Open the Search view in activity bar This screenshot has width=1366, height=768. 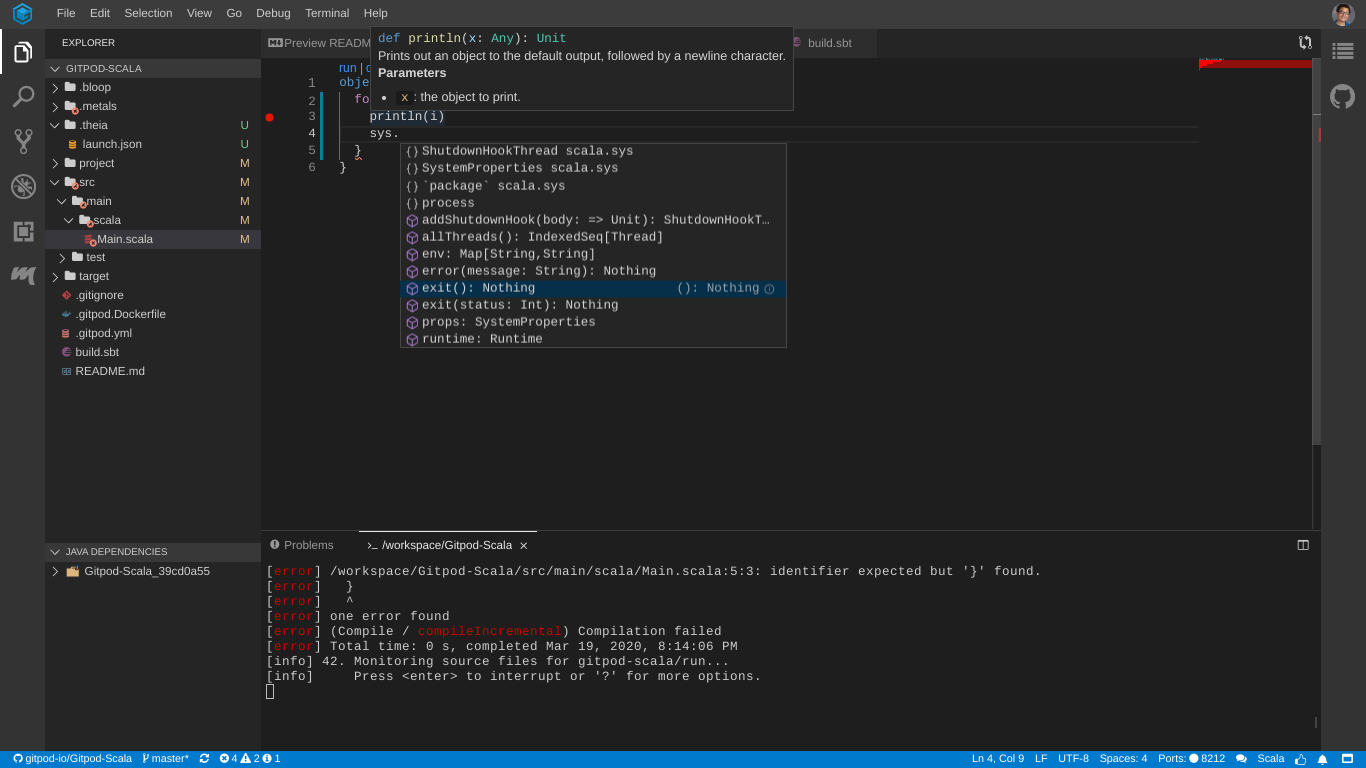point(23,97)
